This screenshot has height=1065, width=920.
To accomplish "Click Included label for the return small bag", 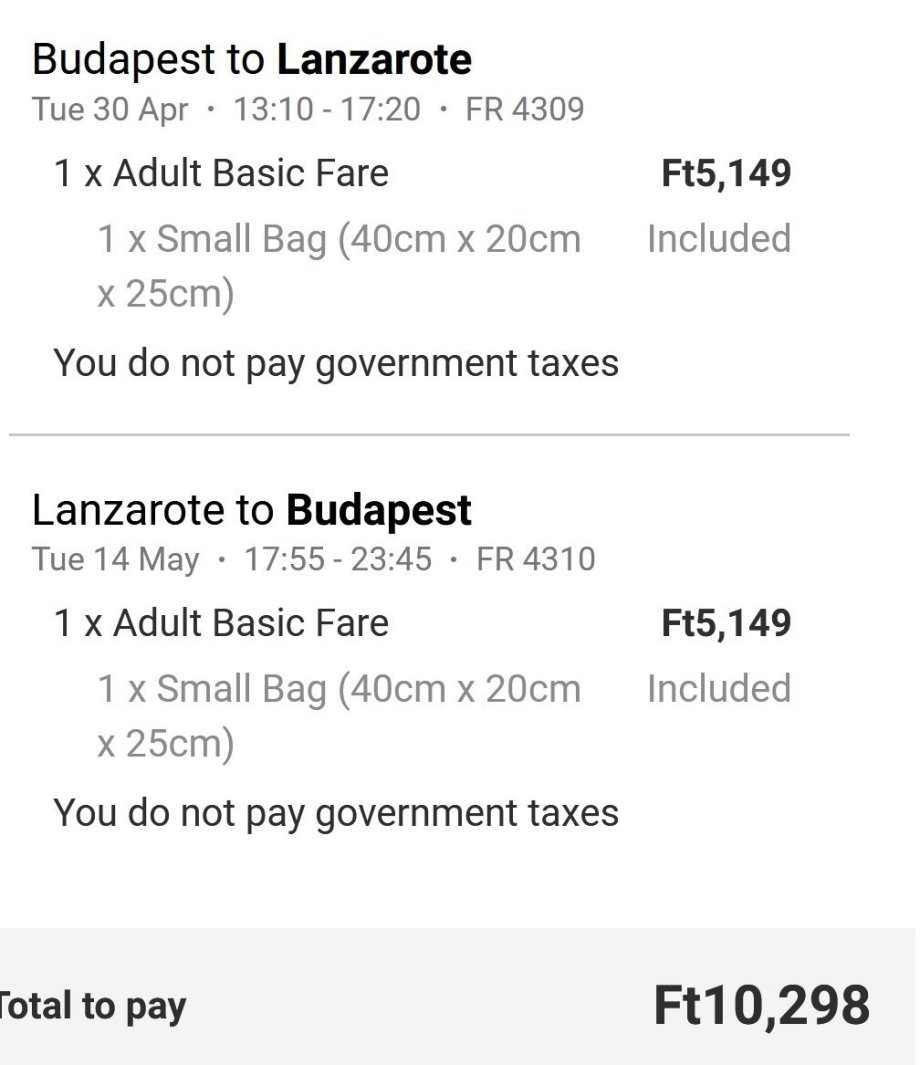I will (718, 689).
